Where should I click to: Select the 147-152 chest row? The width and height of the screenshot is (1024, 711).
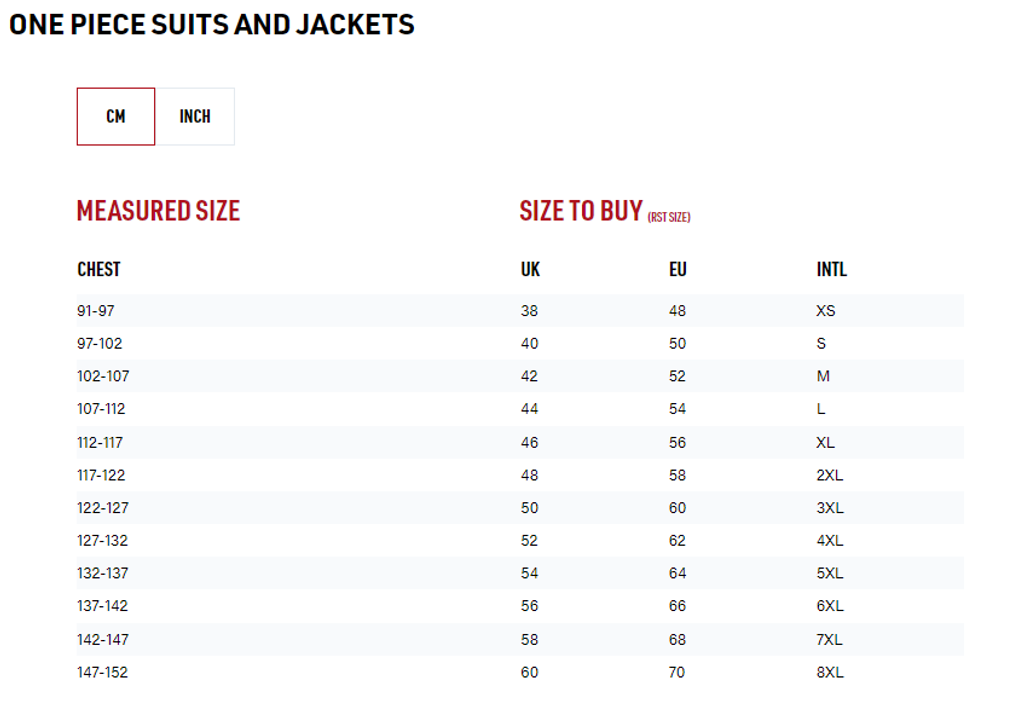click(x=103, y=672)
